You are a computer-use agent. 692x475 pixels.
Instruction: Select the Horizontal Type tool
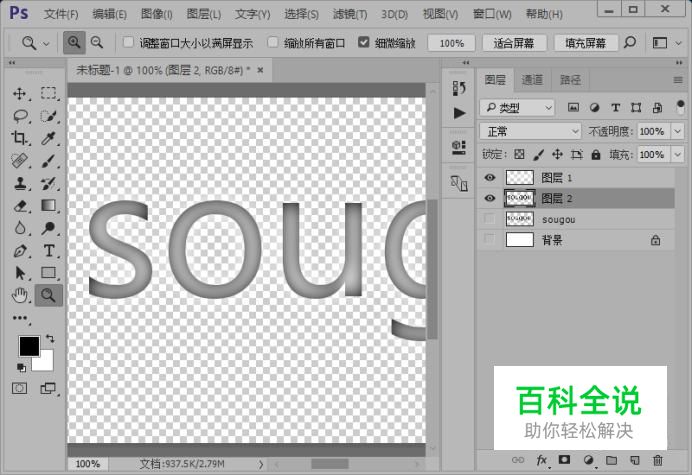(49, 251)
